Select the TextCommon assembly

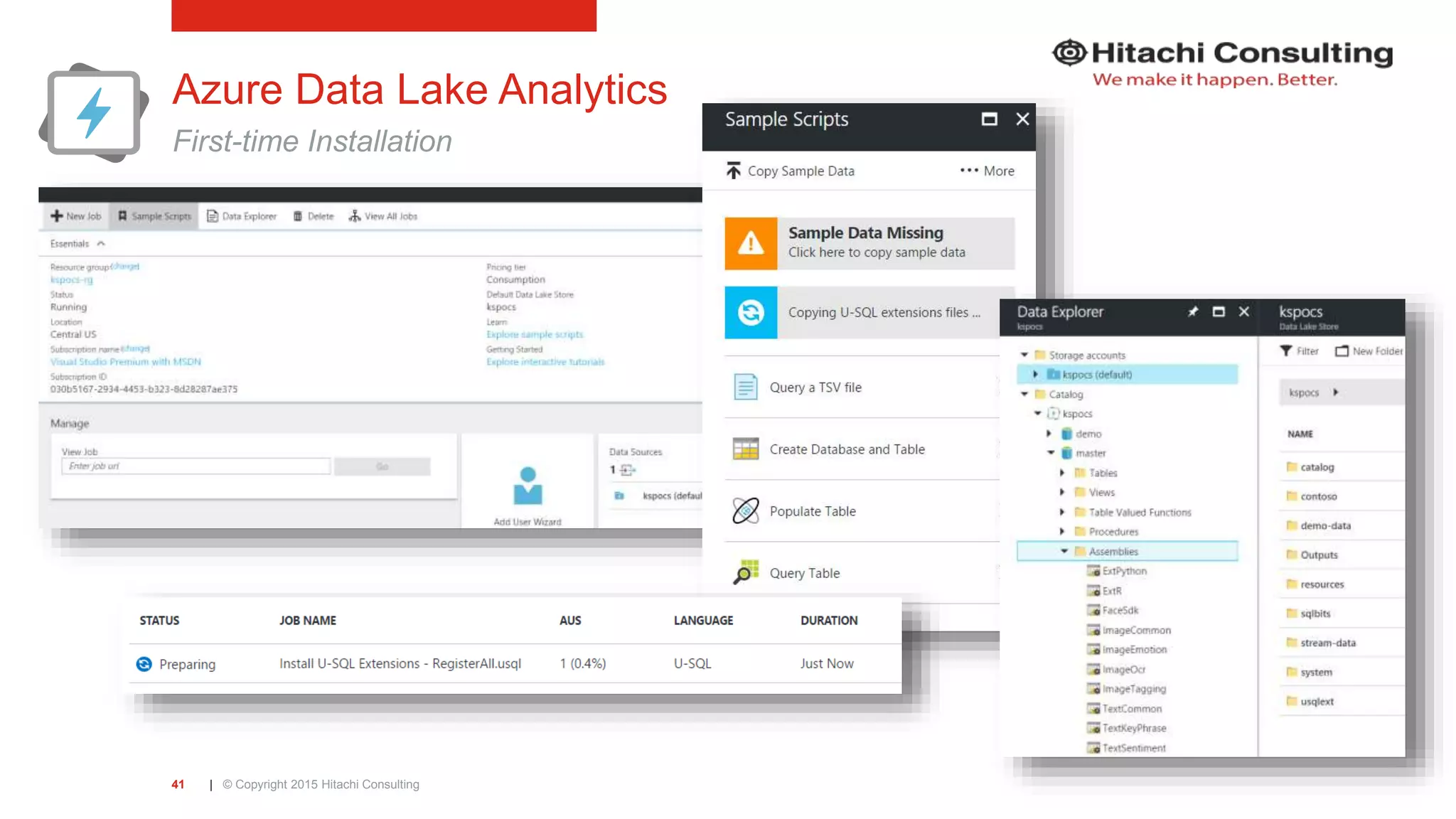pos(1125,709)
